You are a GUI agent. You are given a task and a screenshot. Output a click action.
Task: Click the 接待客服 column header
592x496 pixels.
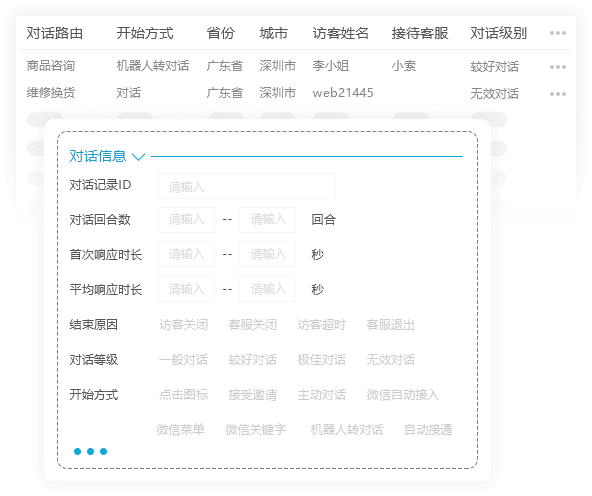pos(420,33)
